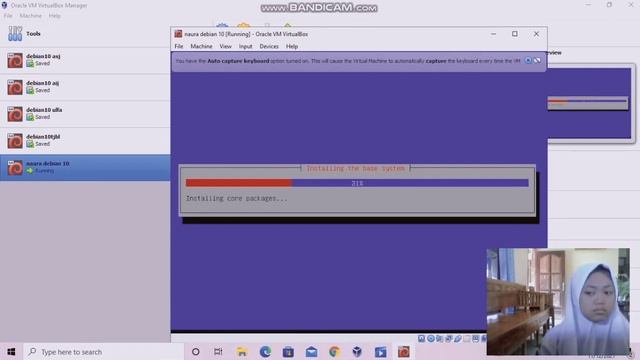Screen dimensions: 640x360
Task: Open Microsoft Store from the taskbar
Action: click(288, 352)
